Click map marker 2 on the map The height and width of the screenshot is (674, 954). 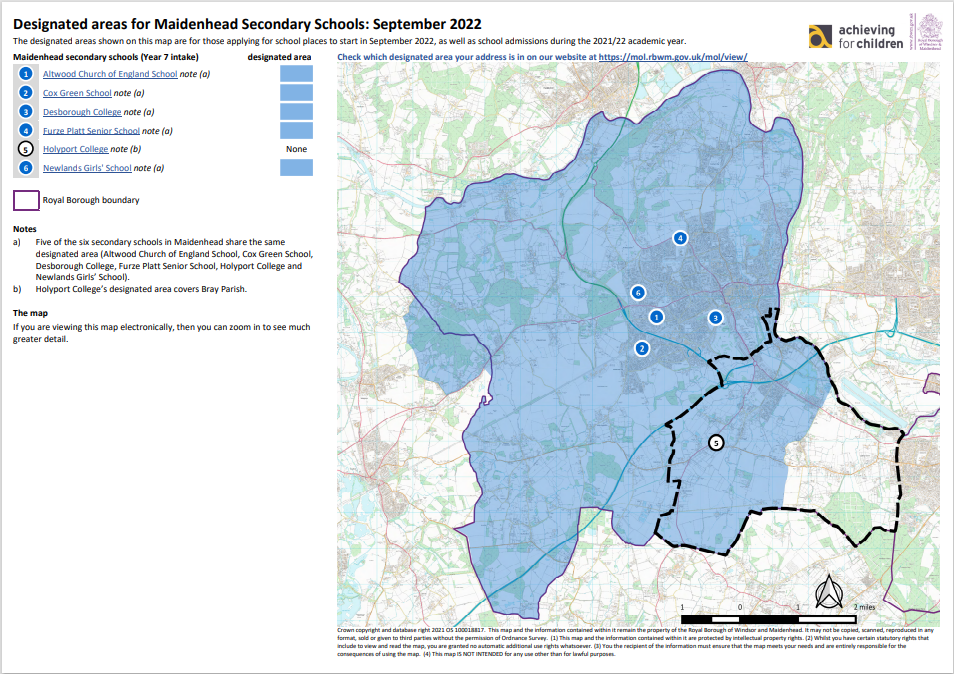tap(642, 348)
